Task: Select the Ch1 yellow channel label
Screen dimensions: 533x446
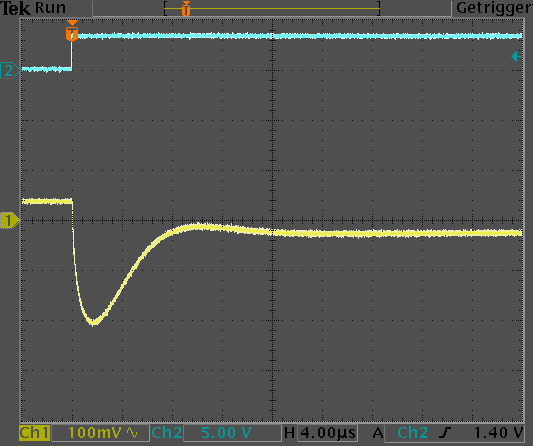Action: coord(34,433)
